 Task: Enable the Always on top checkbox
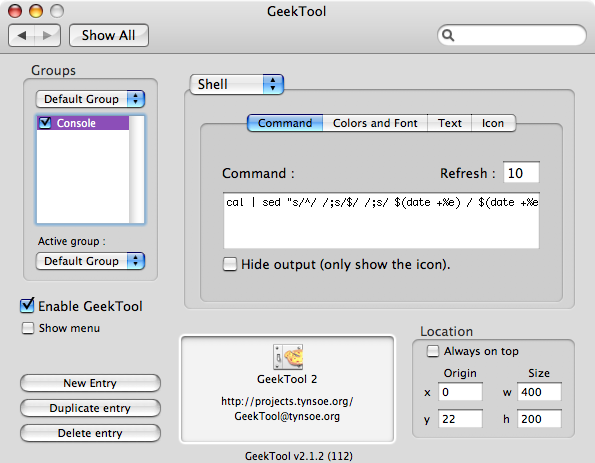pos(433,351)
